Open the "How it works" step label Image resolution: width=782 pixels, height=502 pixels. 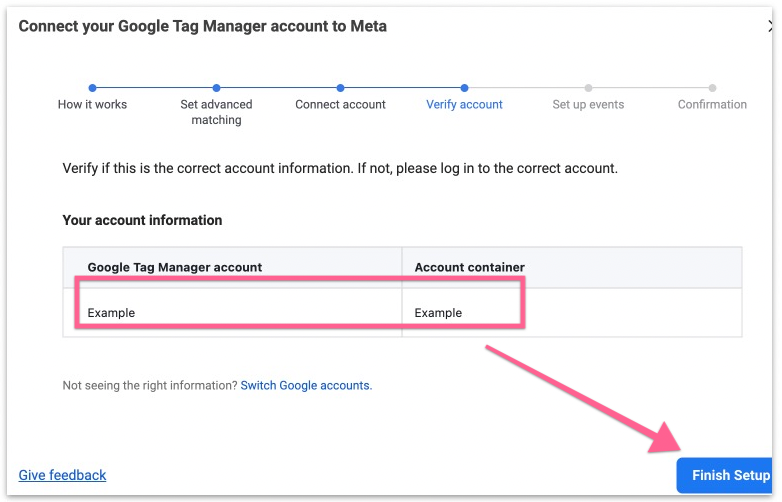92,104
